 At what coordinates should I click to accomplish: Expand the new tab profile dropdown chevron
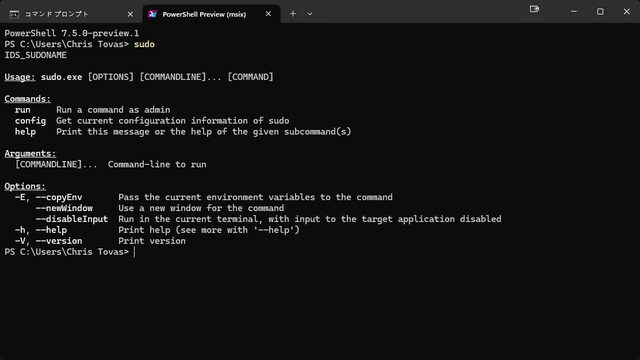coord(310,14)
